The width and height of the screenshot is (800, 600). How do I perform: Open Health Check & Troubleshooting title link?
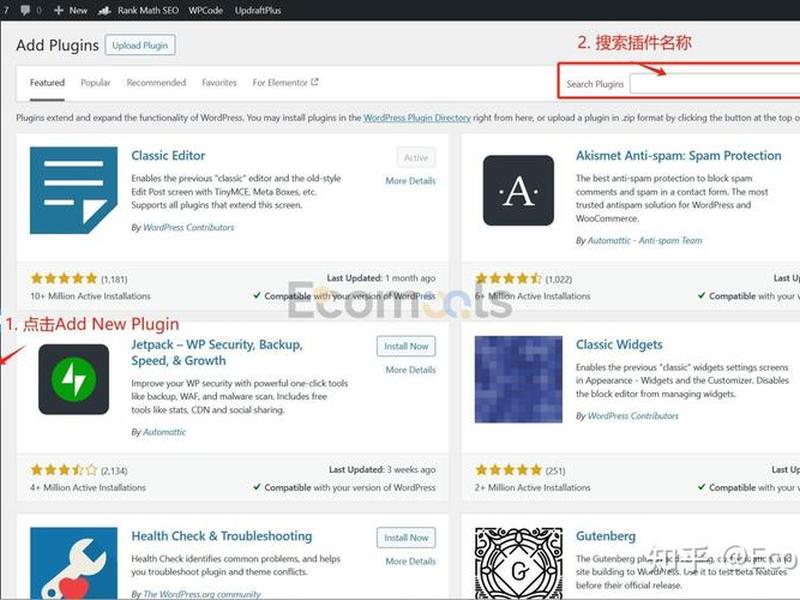(x=221, y=536)
